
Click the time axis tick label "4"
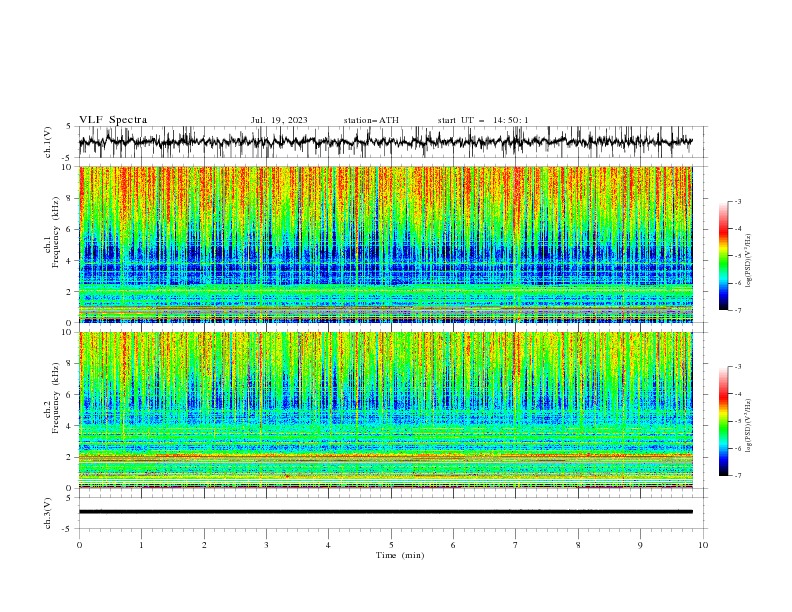point(328,545)
